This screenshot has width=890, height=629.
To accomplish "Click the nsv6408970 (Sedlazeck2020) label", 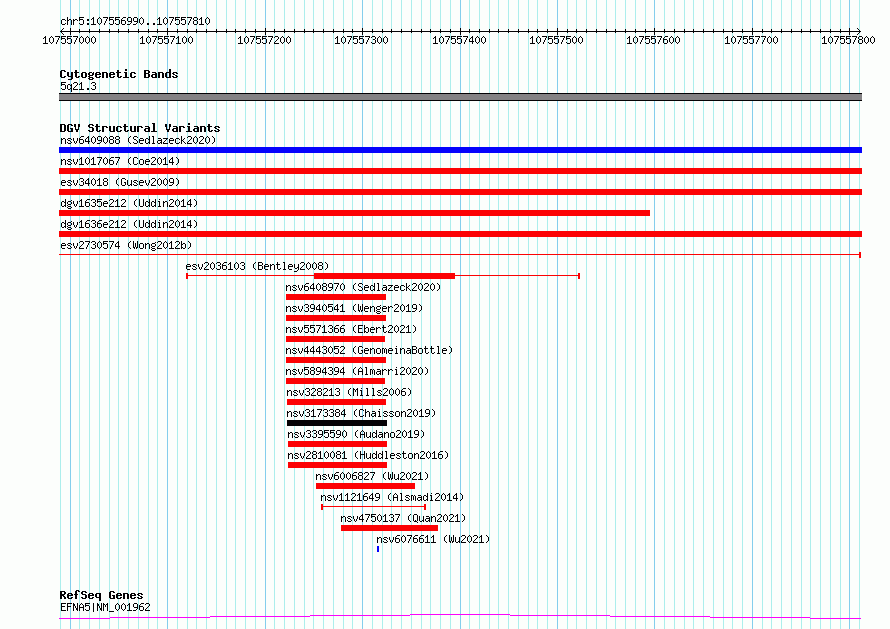I will (x=363, y=287).
